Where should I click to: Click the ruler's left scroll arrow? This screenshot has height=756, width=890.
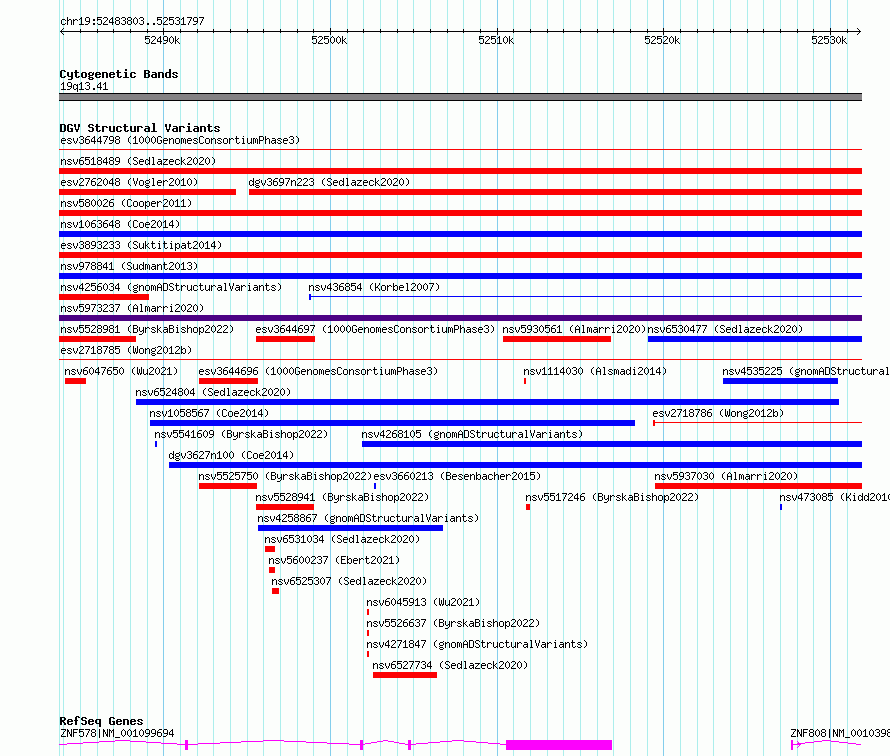62,31
